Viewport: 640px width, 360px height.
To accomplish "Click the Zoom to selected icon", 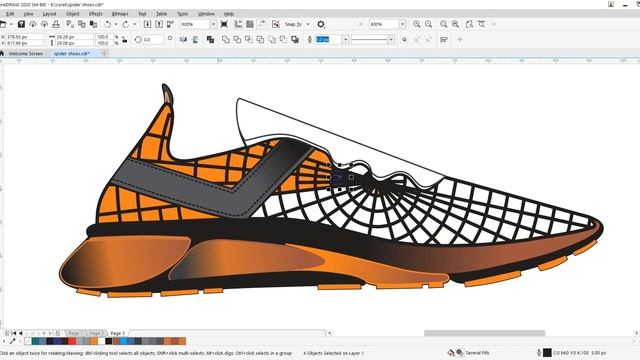I will coord(443,24).
